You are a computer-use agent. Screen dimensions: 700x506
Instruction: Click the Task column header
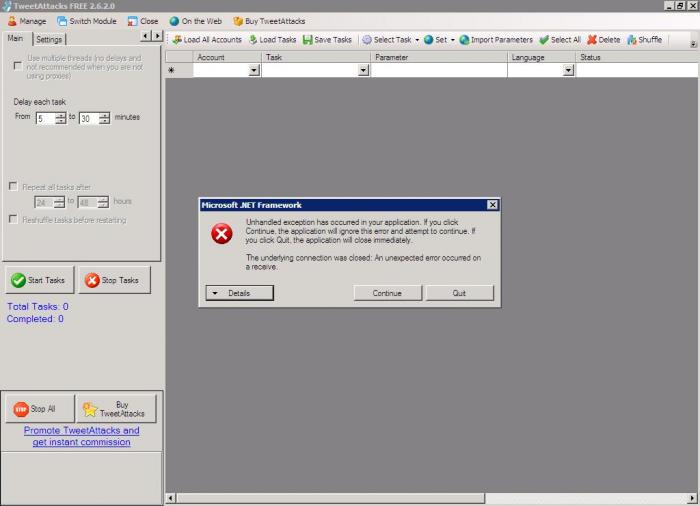pyautogui.click(x=316, y=57)
